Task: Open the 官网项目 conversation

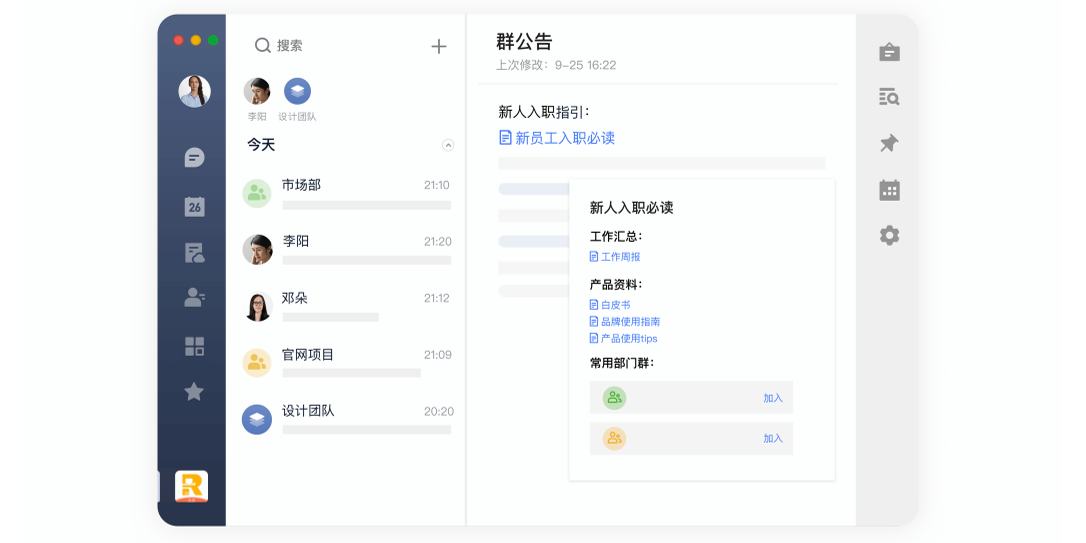Action: tap(346, 363)
